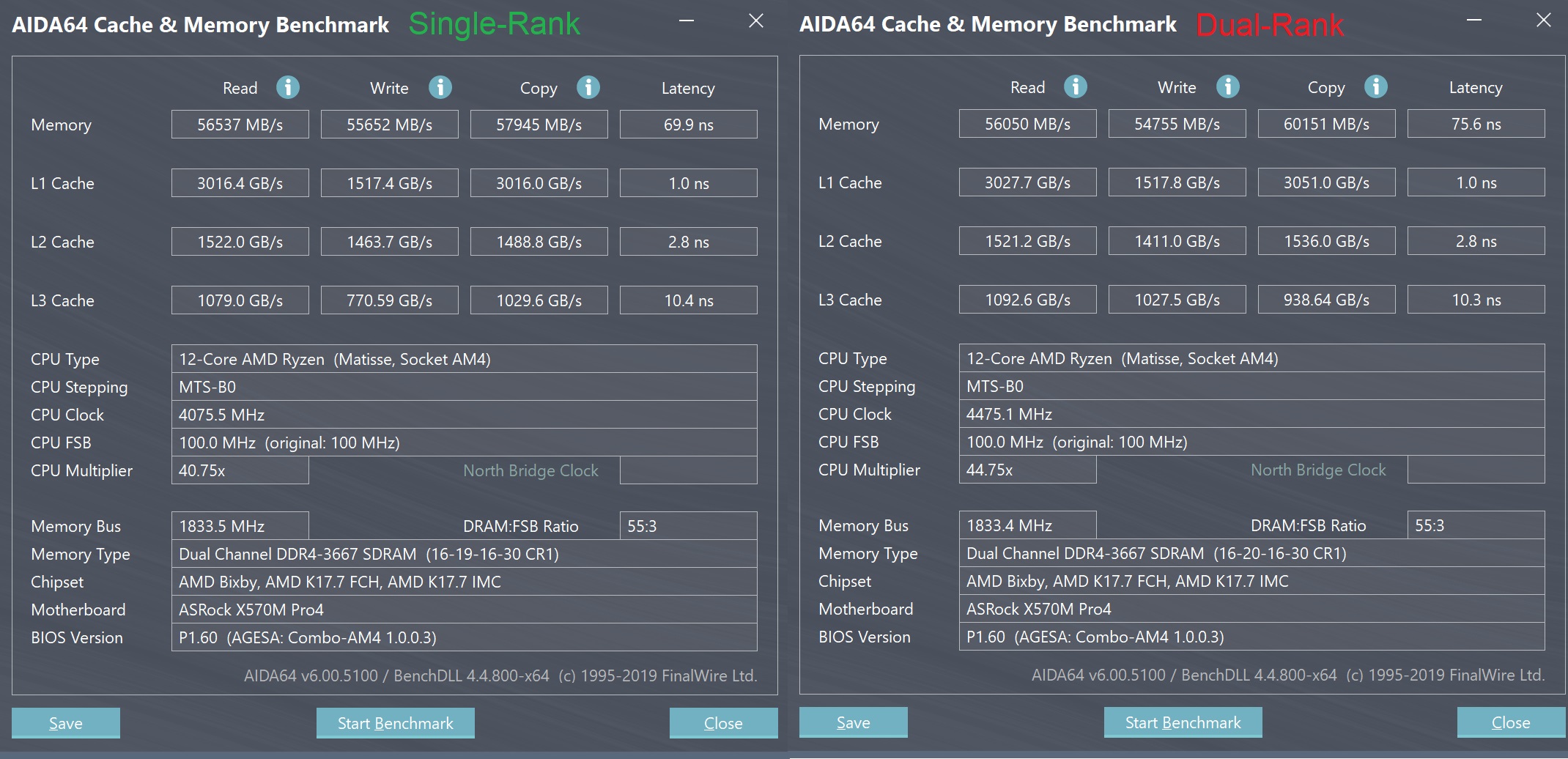Select L3 Cache write 1027.5 GB/s value
Viewport: 1568px width, 759px height.
[1177, 300]
